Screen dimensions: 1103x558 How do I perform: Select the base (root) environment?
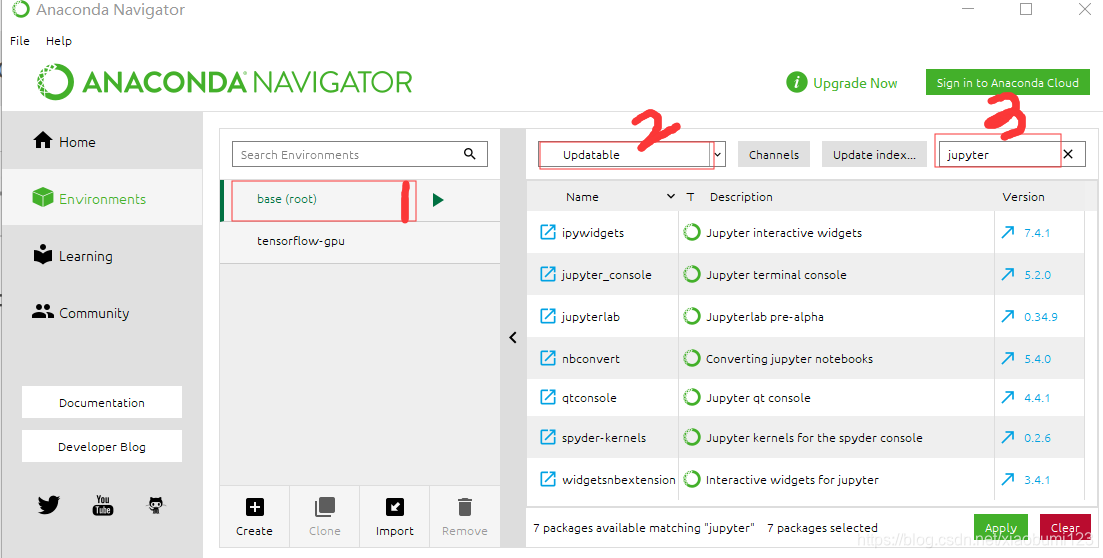tap(359, 200)
